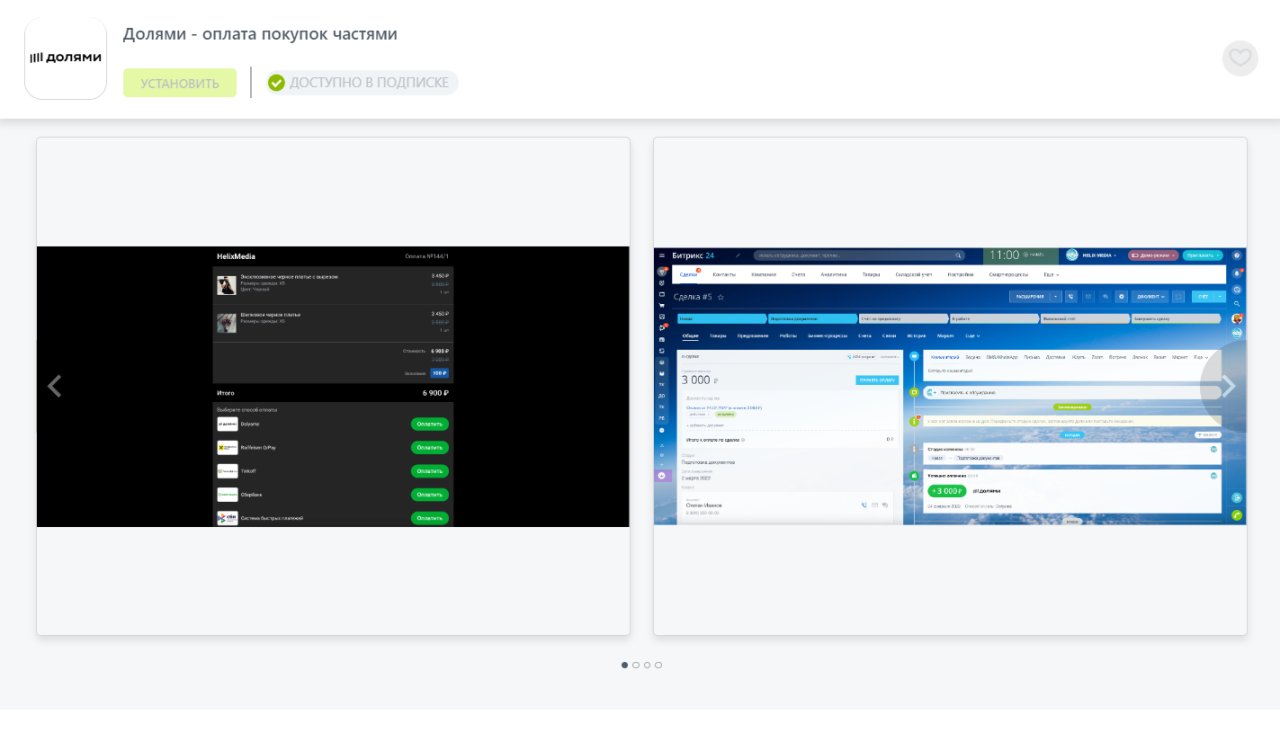Click the Долями app logo

(x=65, y=58)
